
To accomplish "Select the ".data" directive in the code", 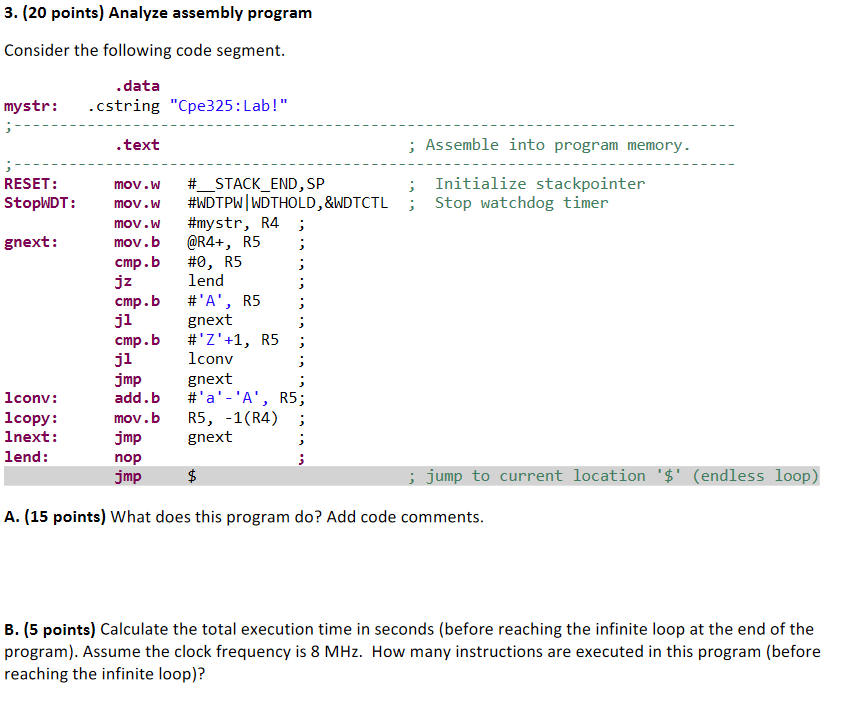I will tap(135, 86).
